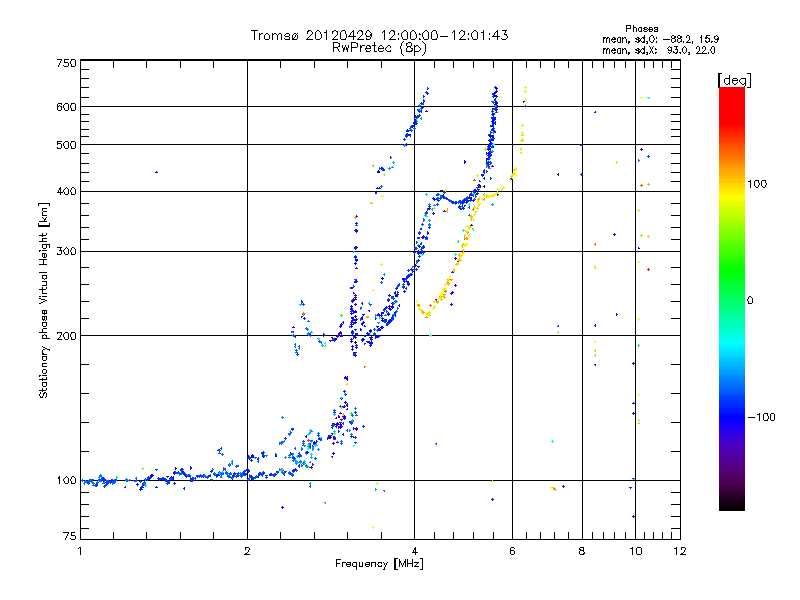Click the x-axis tick label "12"
This screenshot has width=800, height=600.
pos(680,551)
